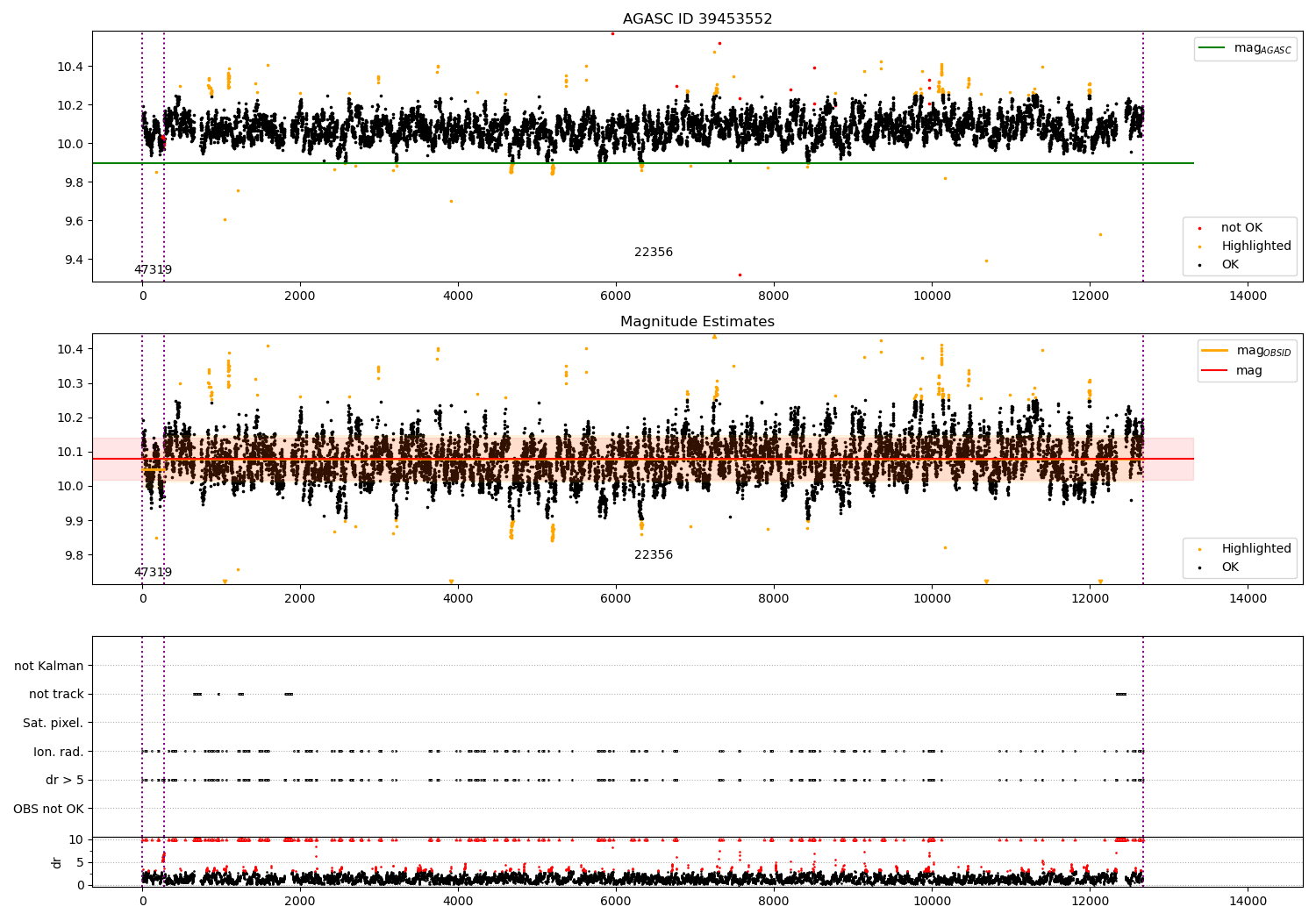The image size is (1316, 921).
Task: Click the 22356 annotation in the AGASC plot
Action: coord(654,253)
